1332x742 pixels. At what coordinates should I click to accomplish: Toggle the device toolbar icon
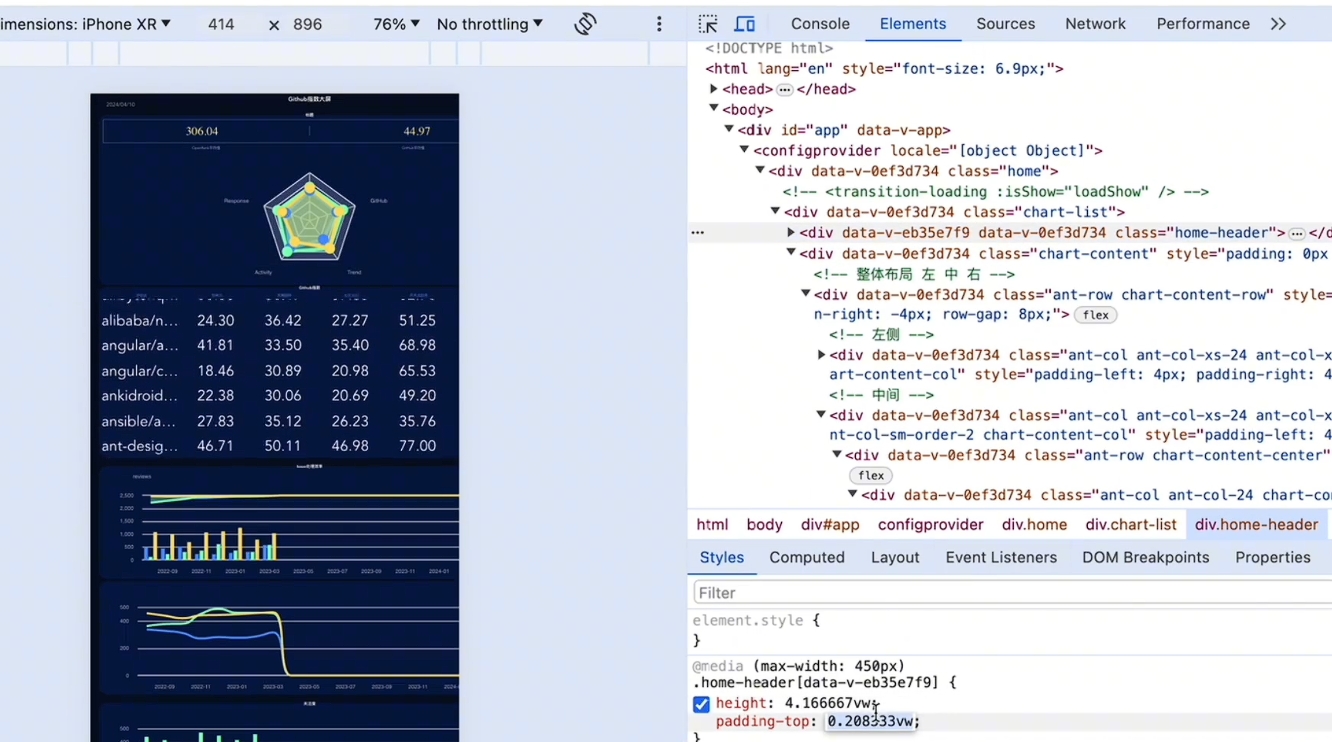pyautogui.click(x=745, y=24)
